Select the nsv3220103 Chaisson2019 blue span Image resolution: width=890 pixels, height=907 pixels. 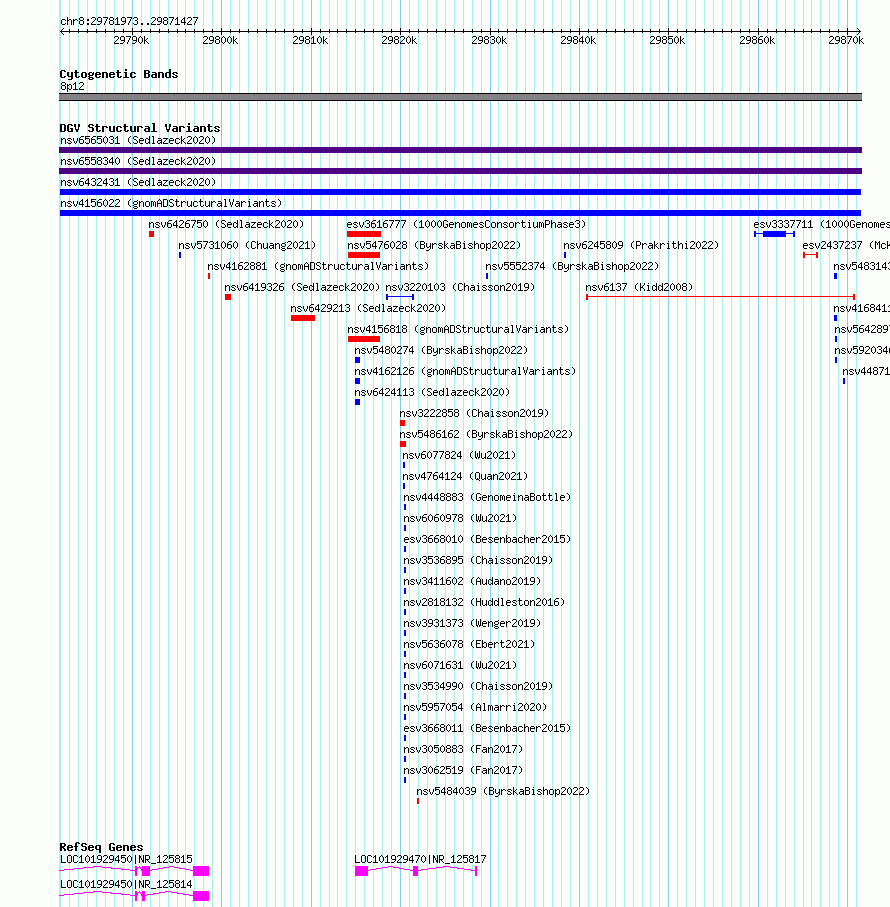pos(400,297)
